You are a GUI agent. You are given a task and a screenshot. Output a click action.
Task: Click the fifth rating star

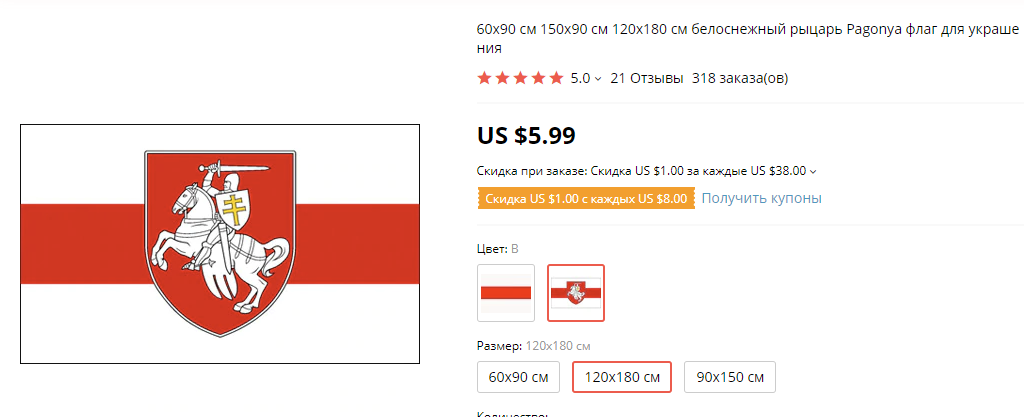point(557,78)
